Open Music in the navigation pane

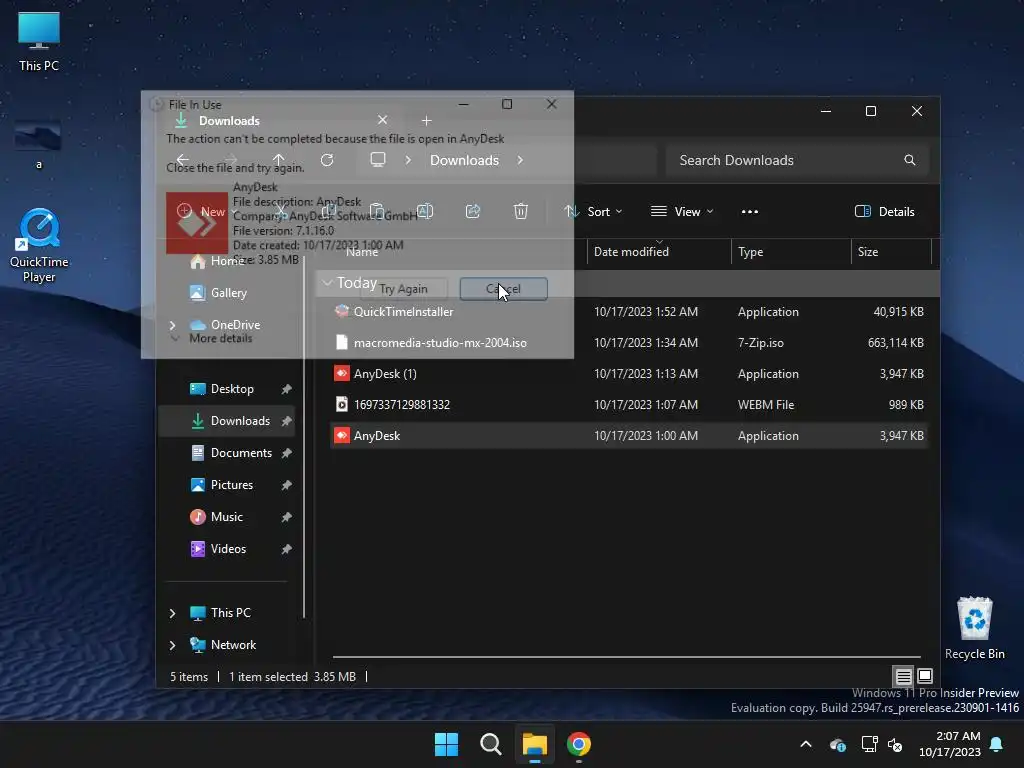(227, 517)
